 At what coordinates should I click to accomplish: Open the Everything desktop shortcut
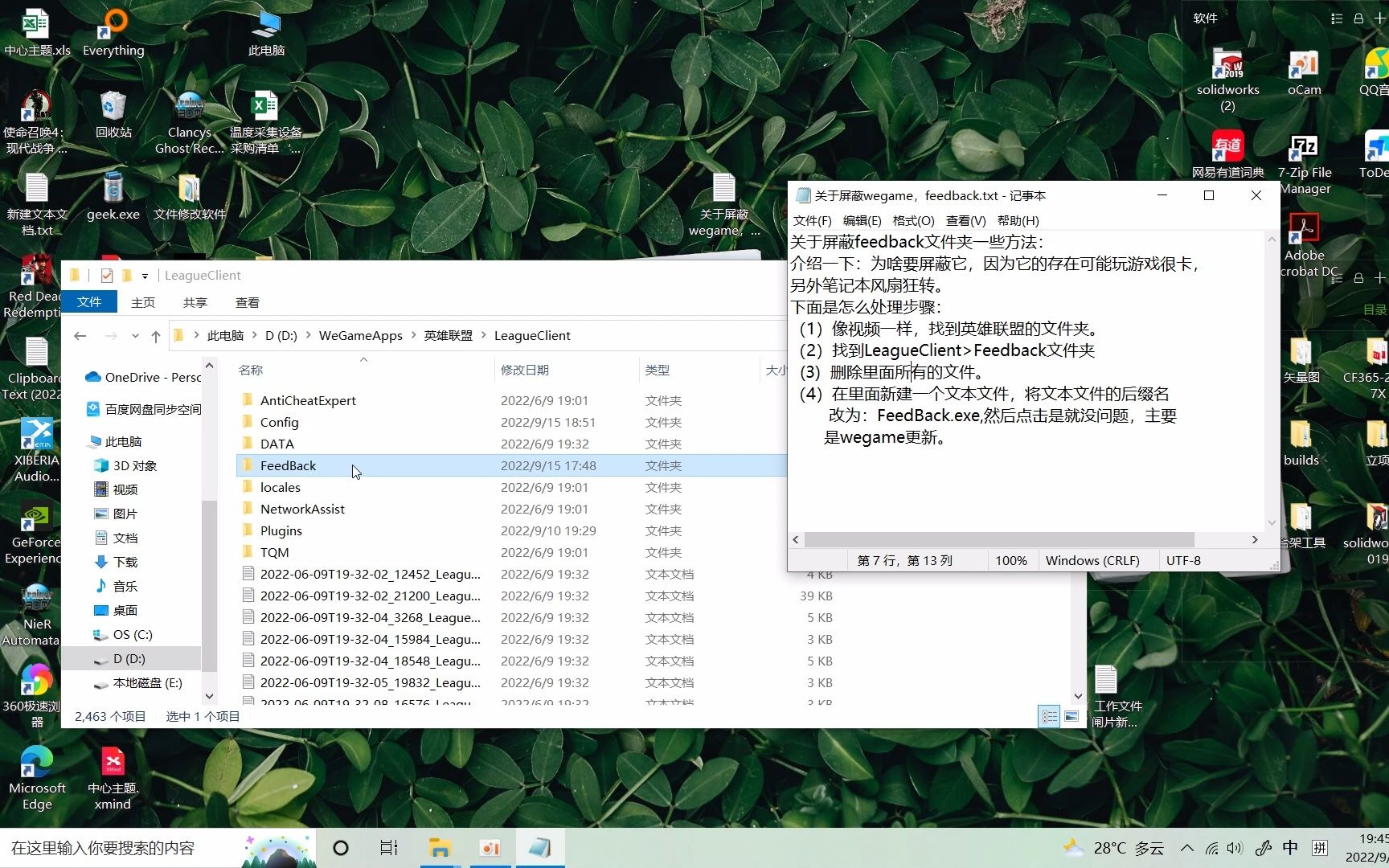[113, 32]
